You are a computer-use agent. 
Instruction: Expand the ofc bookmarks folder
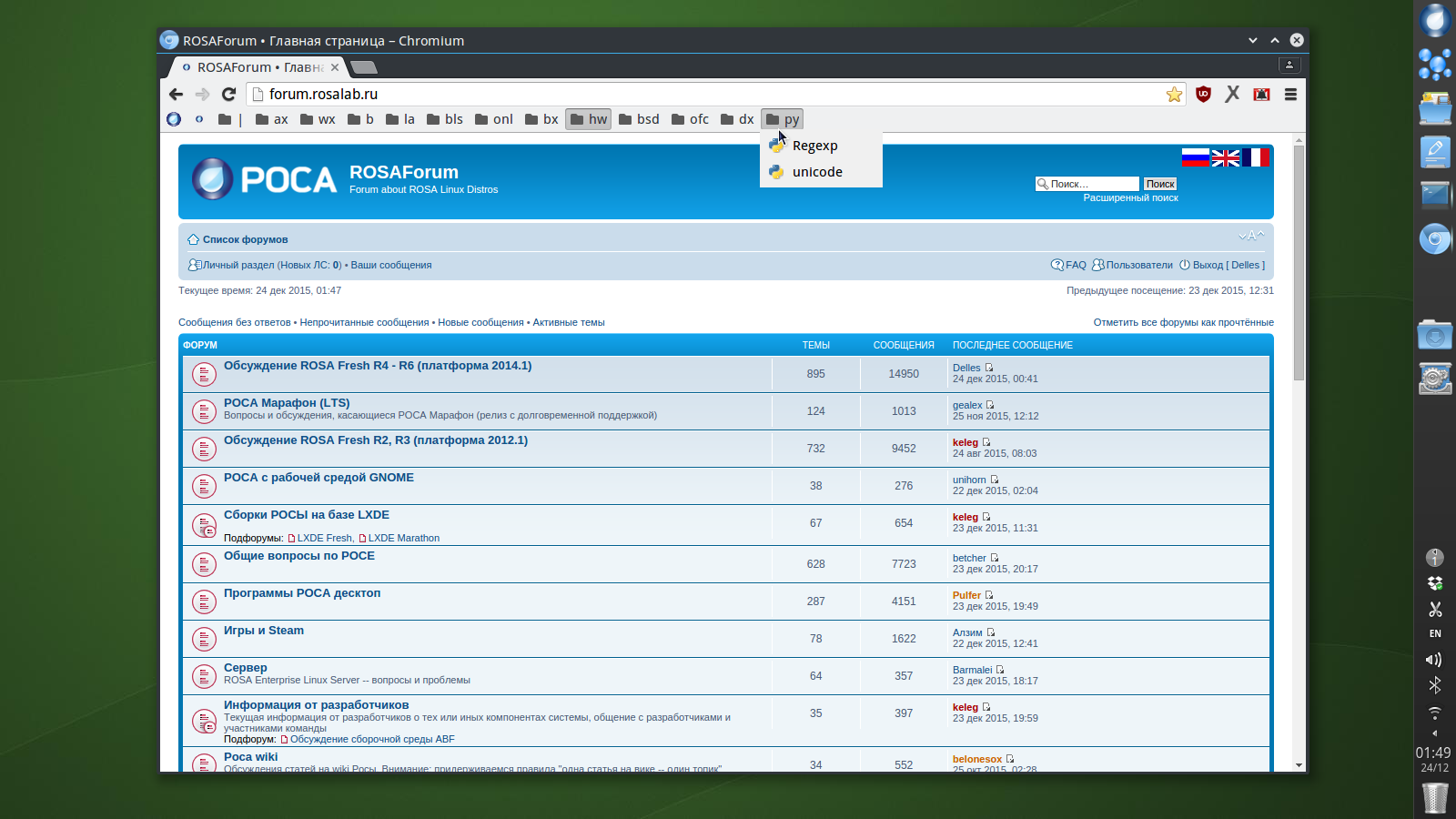pos(691,119)
